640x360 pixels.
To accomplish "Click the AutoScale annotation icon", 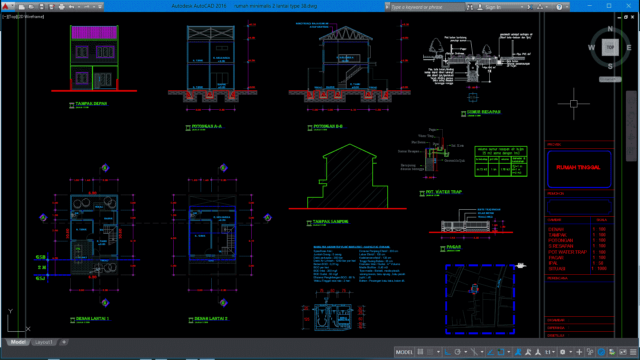I will pos(528,352).
